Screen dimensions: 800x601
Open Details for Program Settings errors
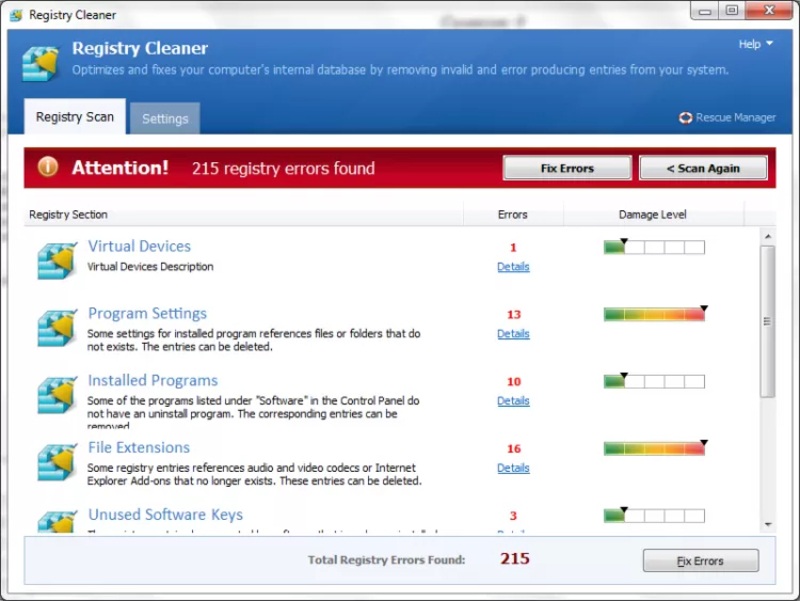click(x=513, y=334)
